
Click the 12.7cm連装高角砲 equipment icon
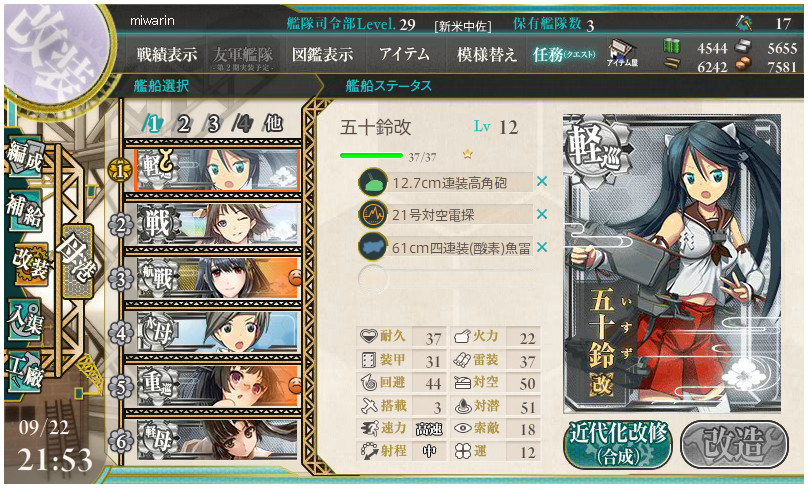373,182
